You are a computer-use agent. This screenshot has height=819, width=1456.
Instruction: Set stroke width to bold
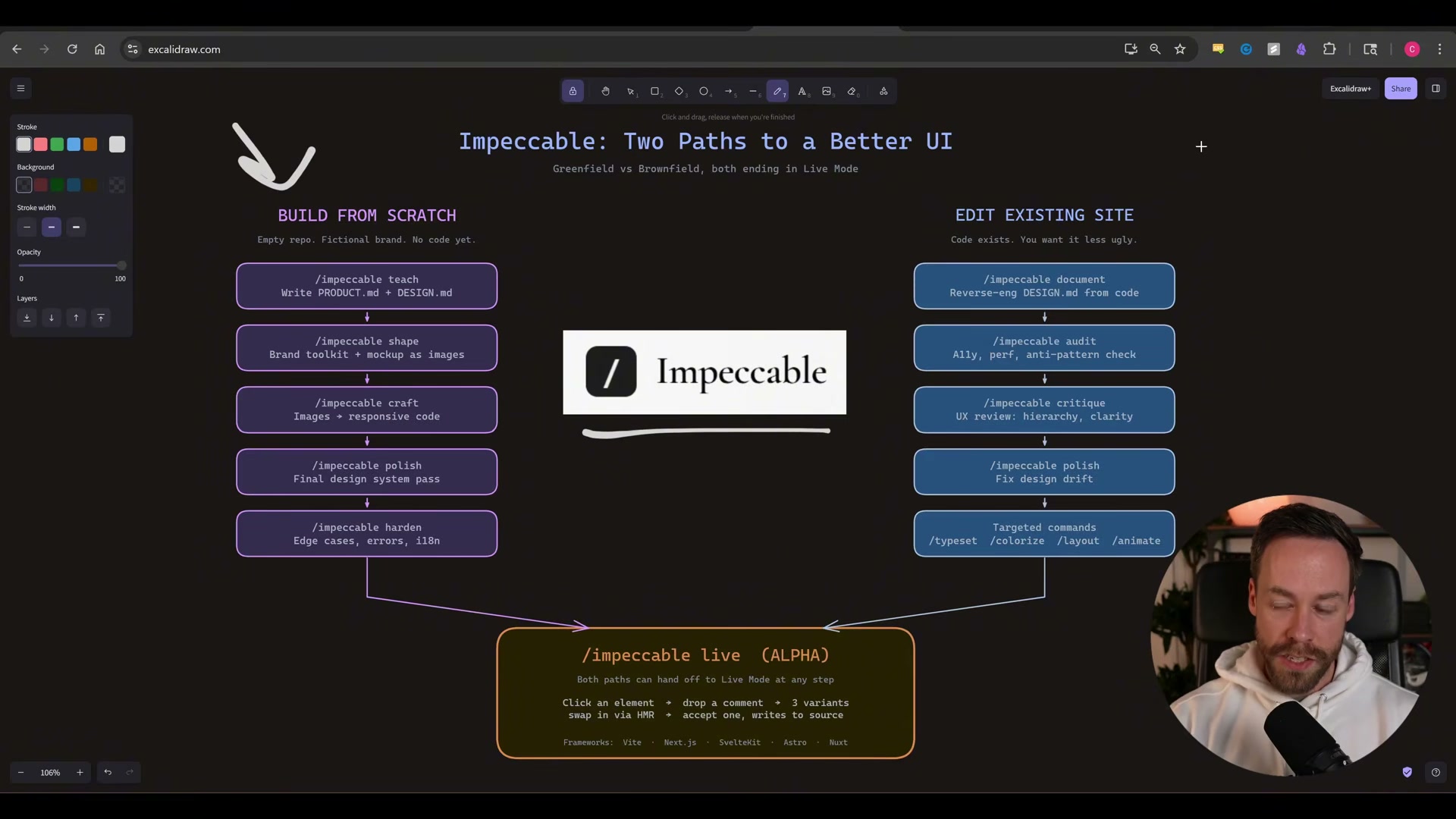pos(52,227)
